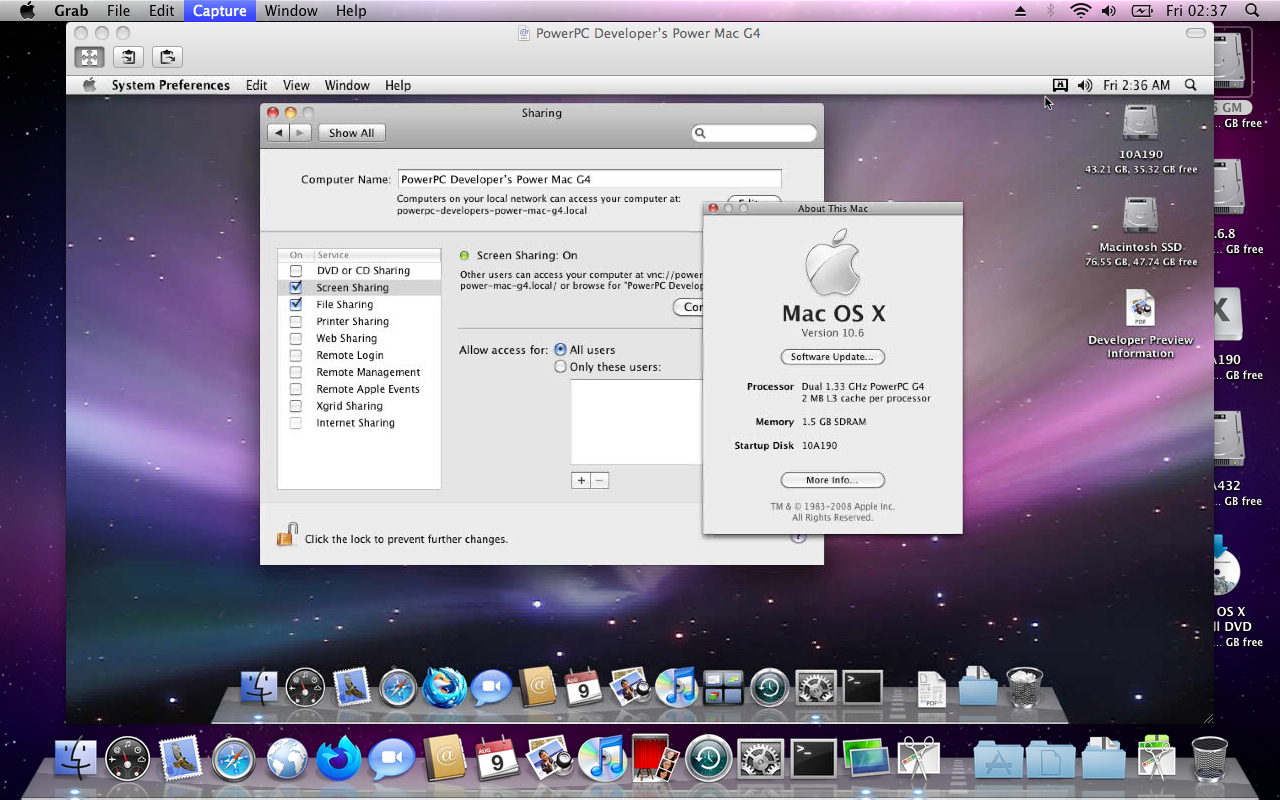Open the remote Apple menu
The height and width of the screenshot is (800, 1280).
click(x=89, y=85)
